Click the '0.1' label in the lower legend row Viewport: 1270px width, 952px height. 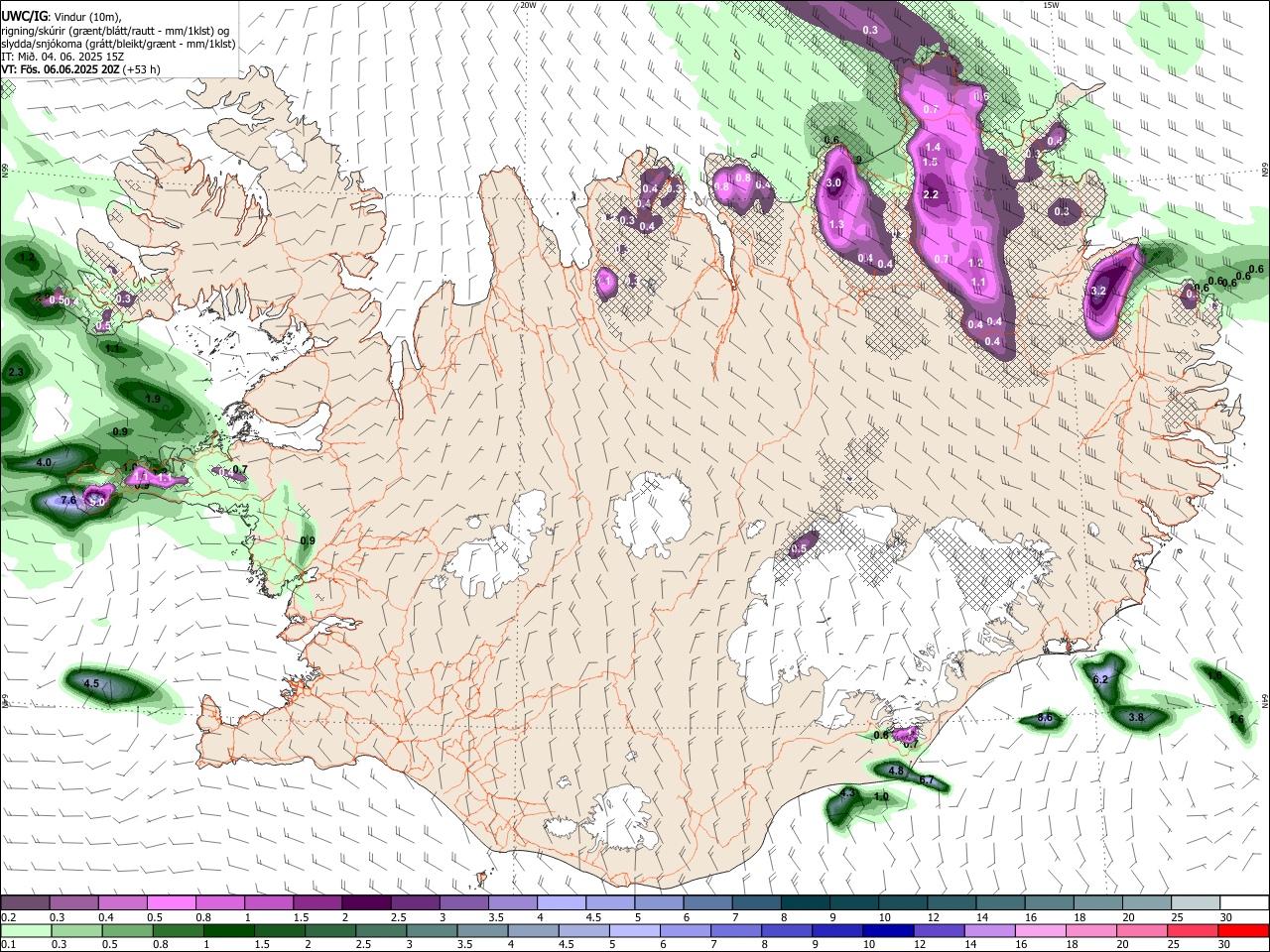coord(6,945)
